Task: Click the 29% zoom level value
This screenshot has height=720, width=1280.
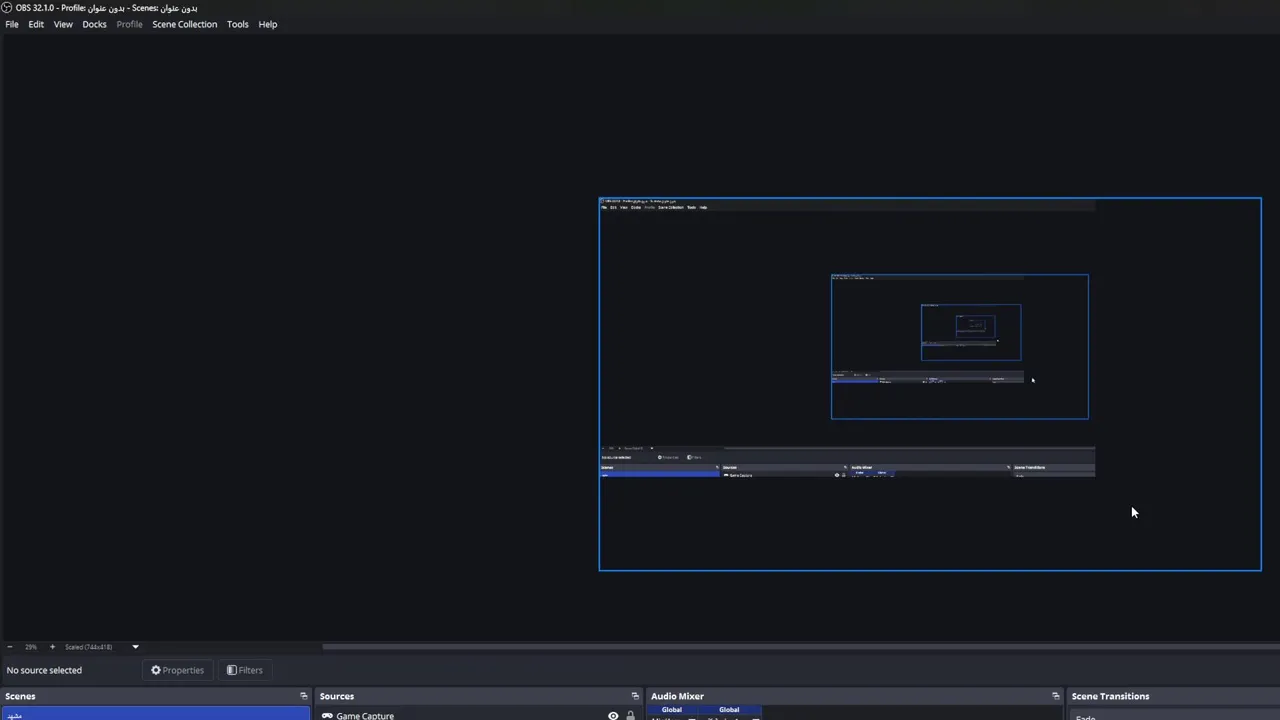Action: [31, 647]
